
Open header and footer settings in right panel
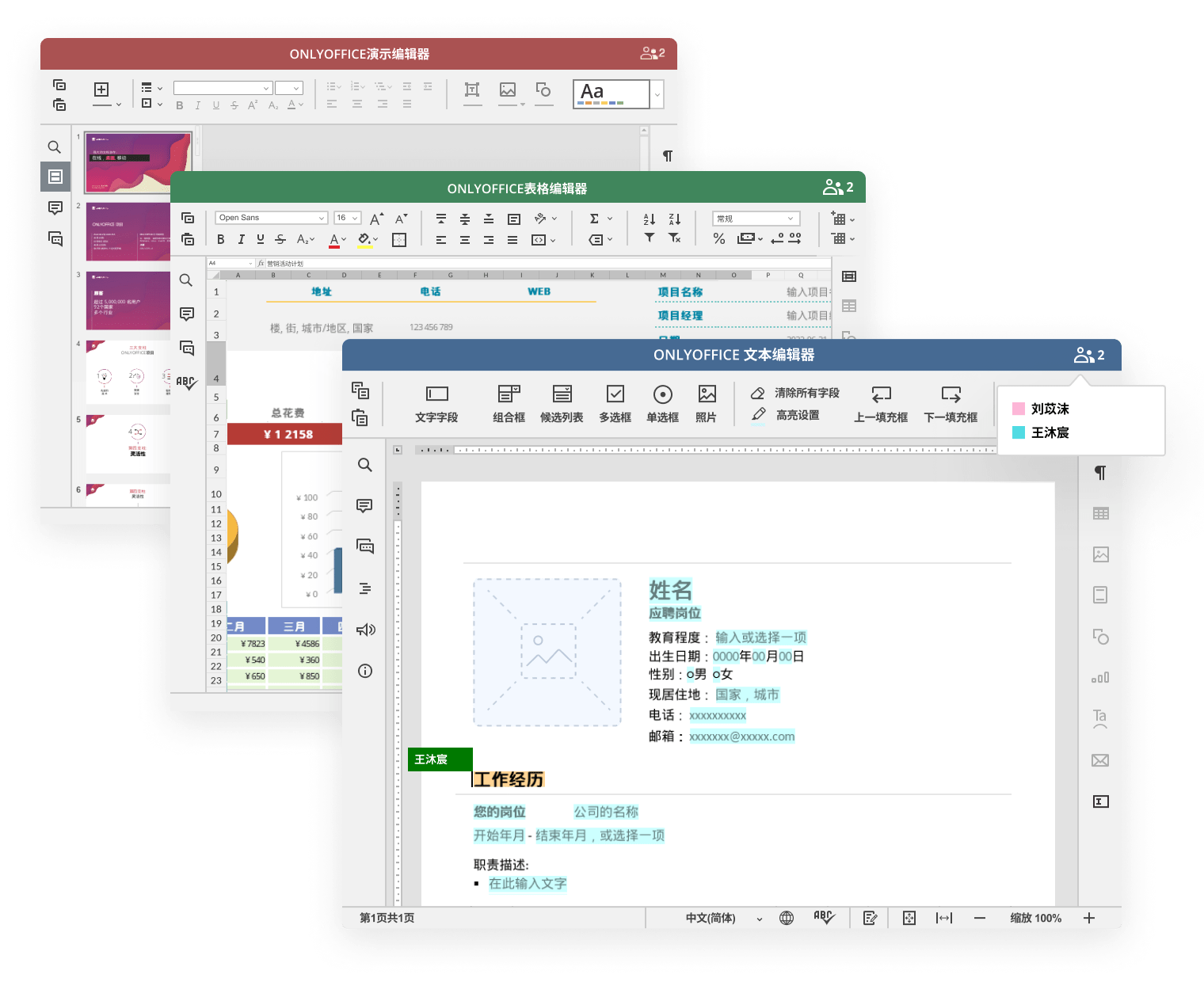[x=1100, y=595]
